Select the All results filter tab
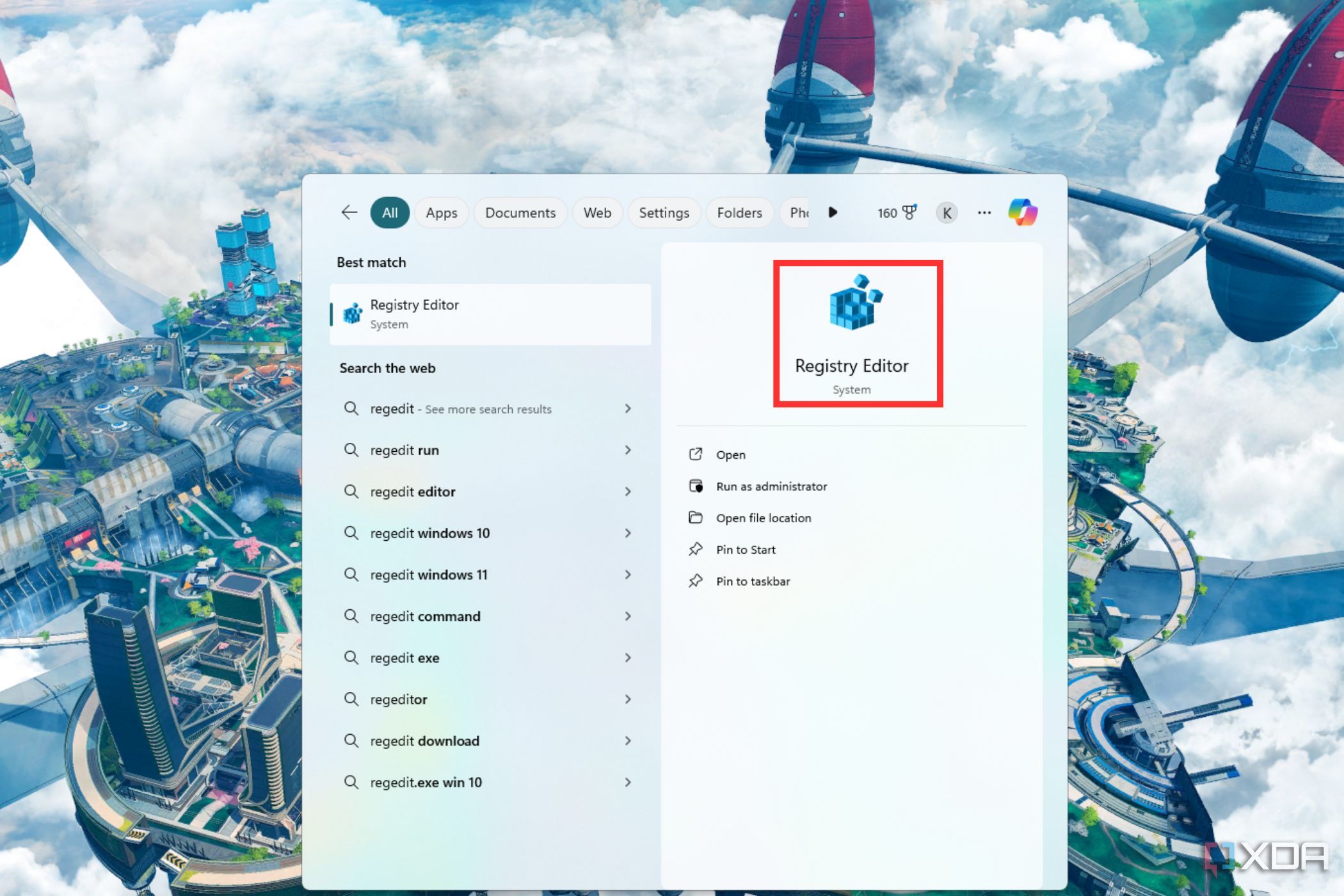The height and width of the screenshot is (896, 1344). tap(390, 211)
